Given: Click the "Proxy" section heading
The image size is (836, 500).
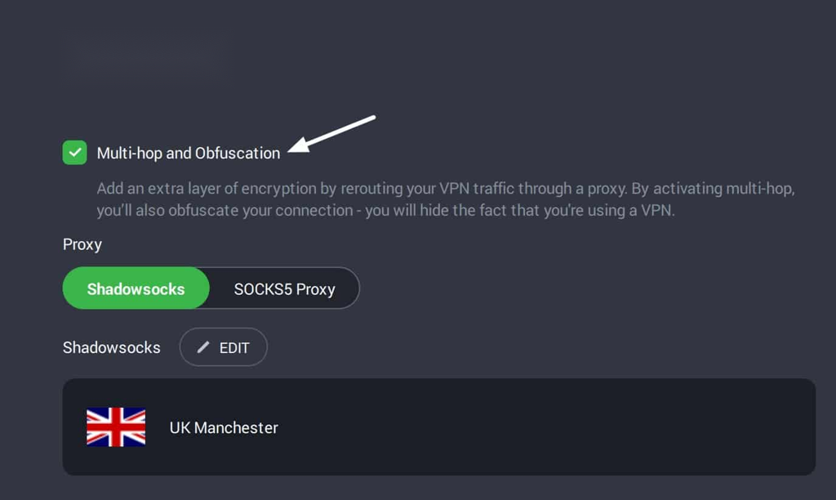Looking at the screenshot, I should [x=82, y=244].
